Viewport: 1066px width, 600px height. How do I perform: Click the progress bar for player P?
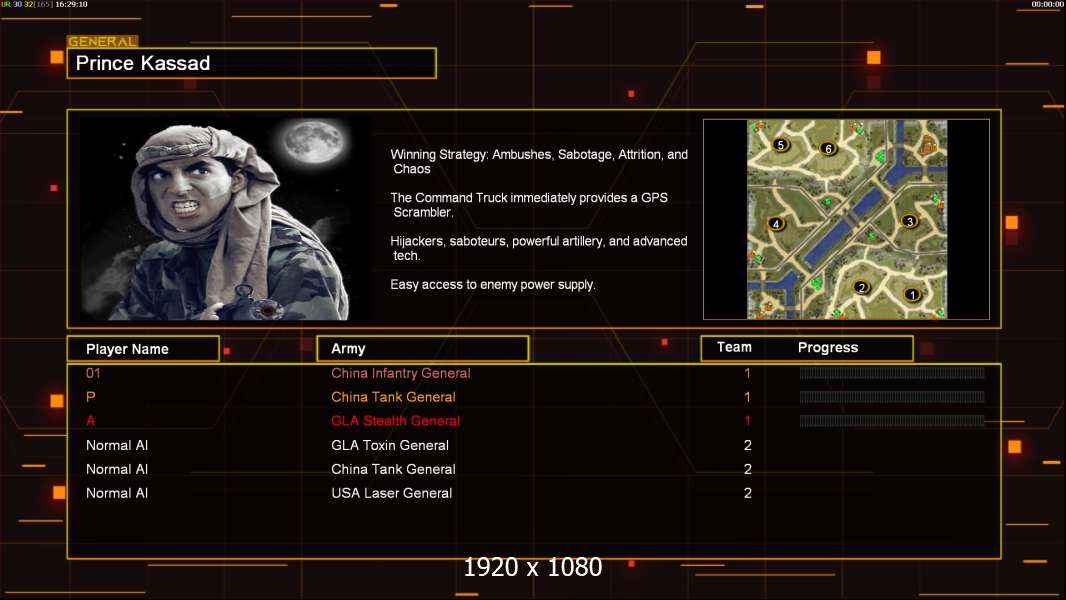pos(892,397)
